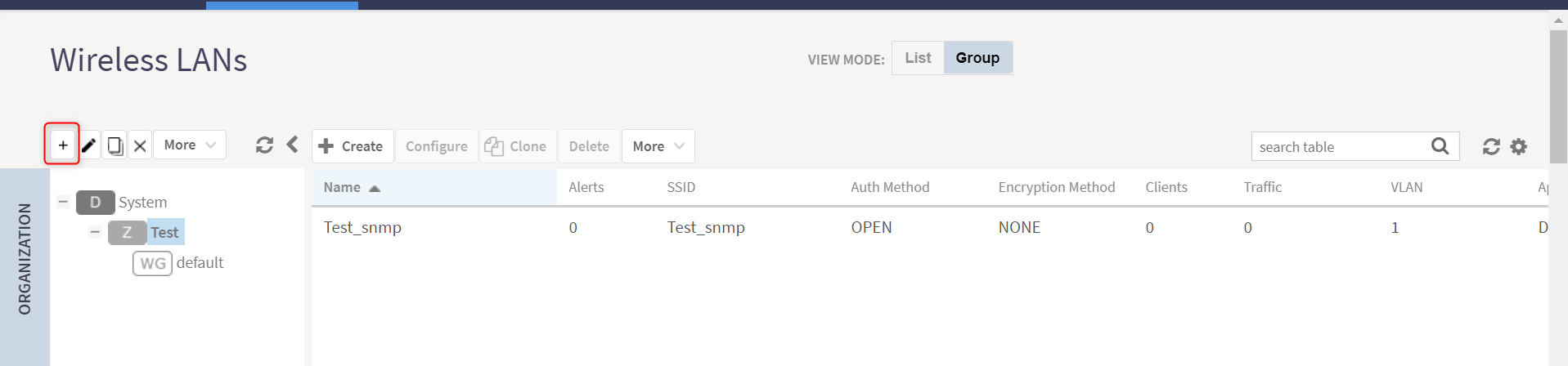Click the magnifier icon in search table
The image size is (1568, 366).
click(1440, 146)
